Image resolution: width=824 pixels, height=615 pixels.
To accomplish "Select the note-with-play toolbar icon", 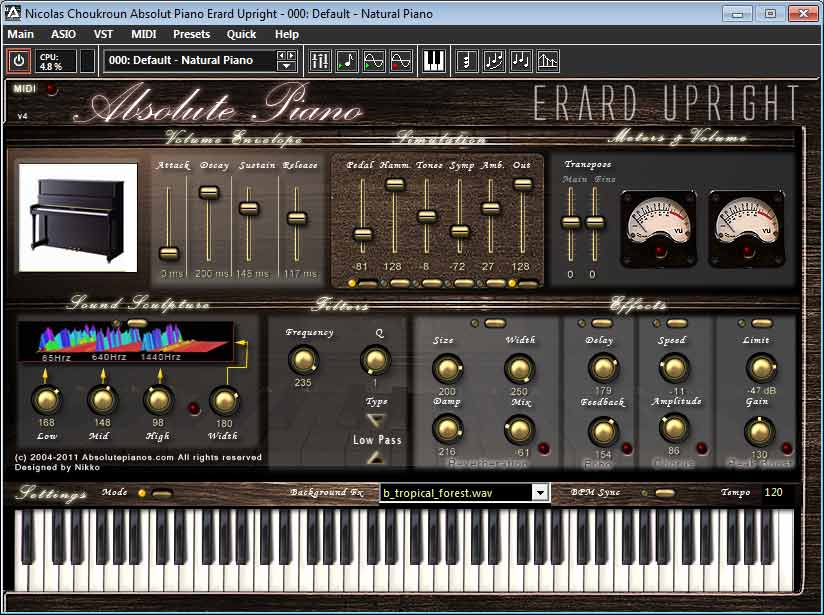I will click(x=348, y=61).
